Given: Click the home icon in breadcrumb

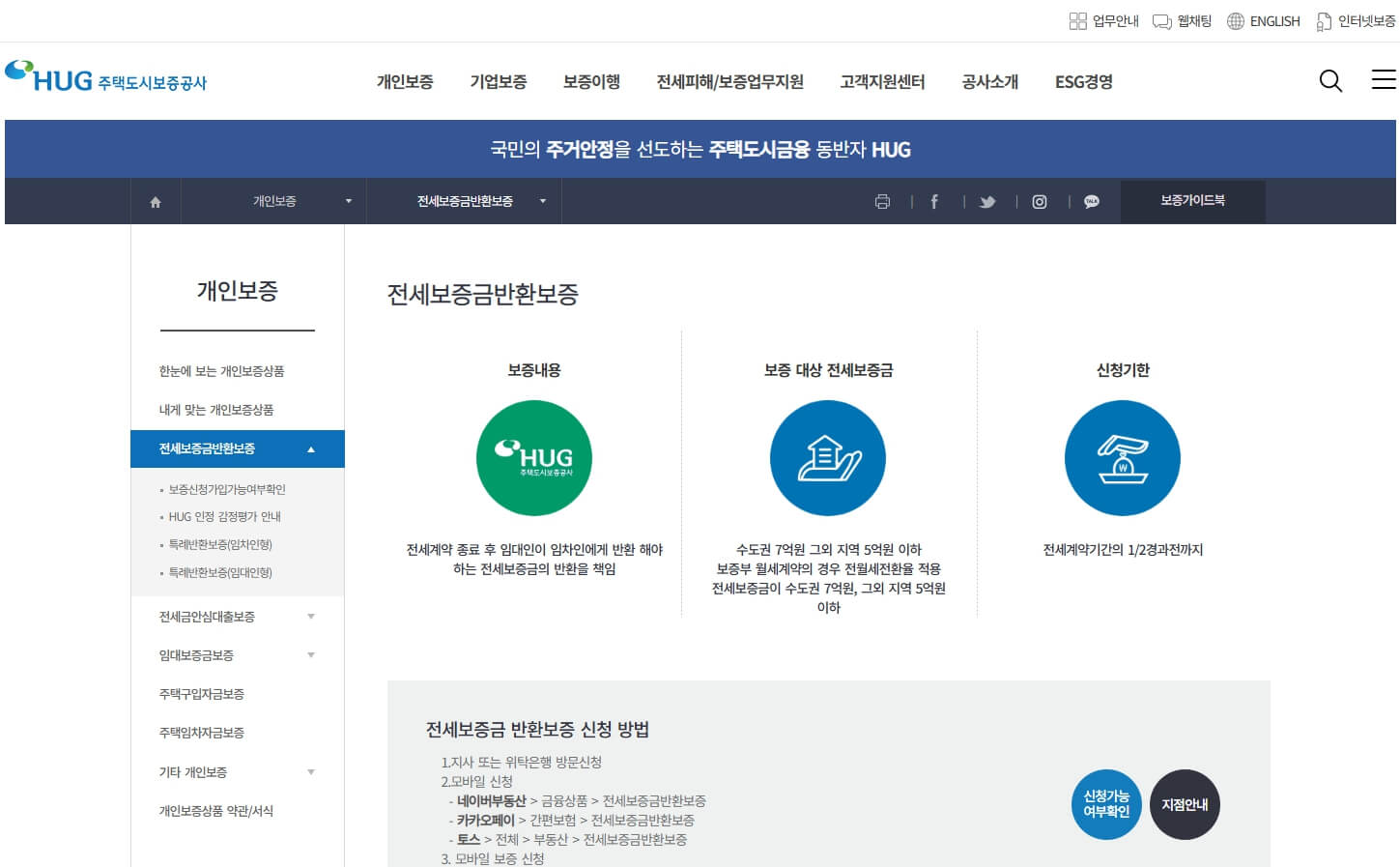Looking at the screenshot, I should (156, 201).
